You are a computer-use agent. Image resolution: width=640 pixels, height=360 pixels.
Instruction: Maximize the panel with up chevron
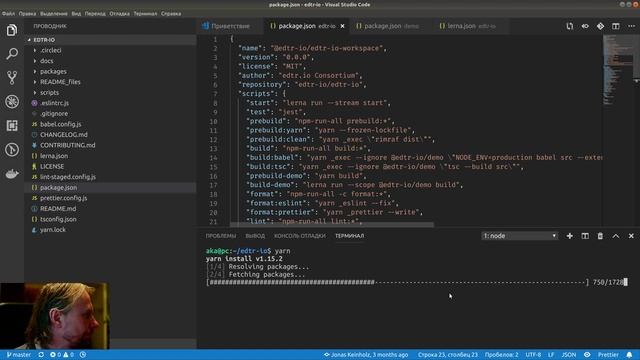coord(616,236)
